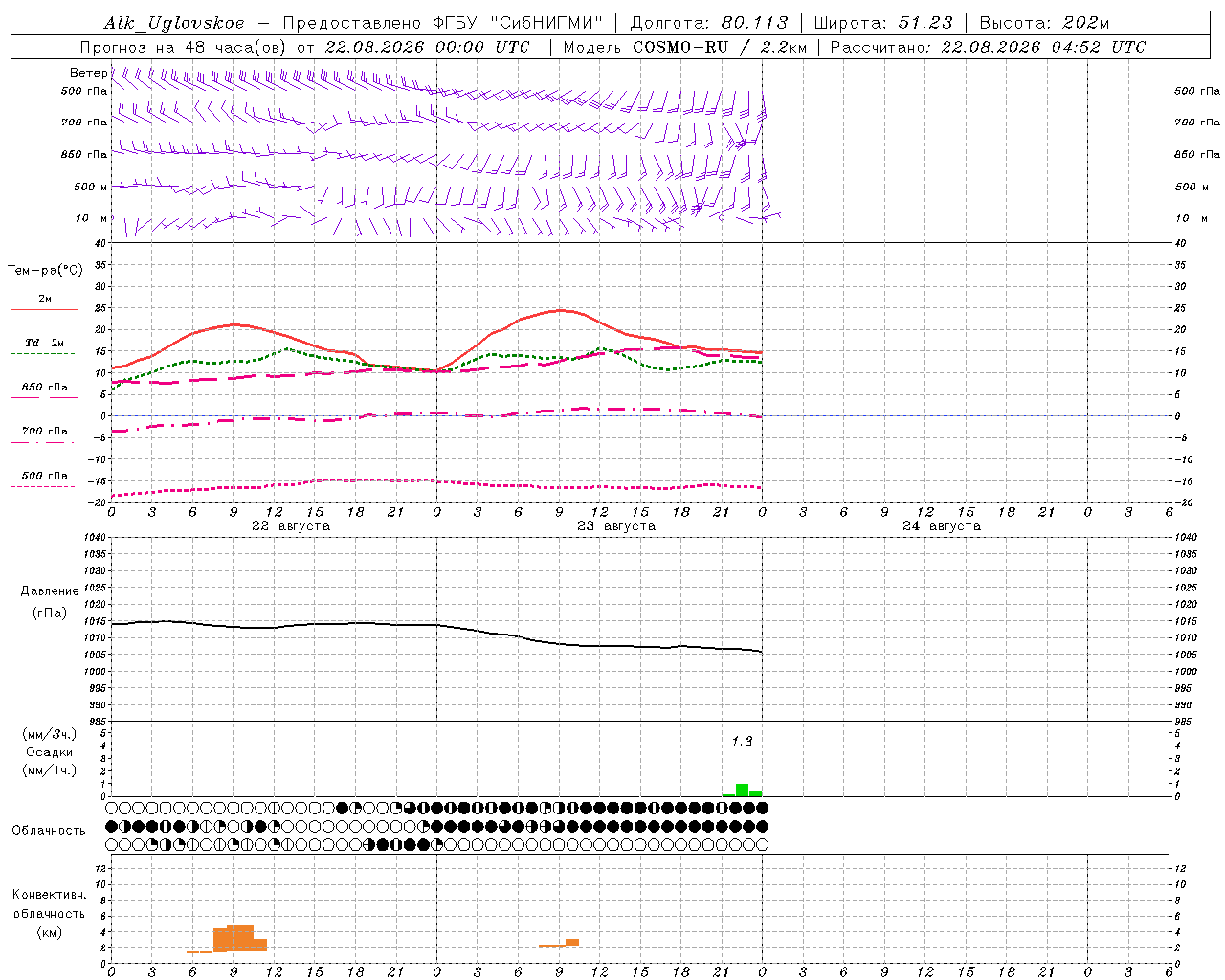Click the Осадки precipitation label

click(50, 752)
